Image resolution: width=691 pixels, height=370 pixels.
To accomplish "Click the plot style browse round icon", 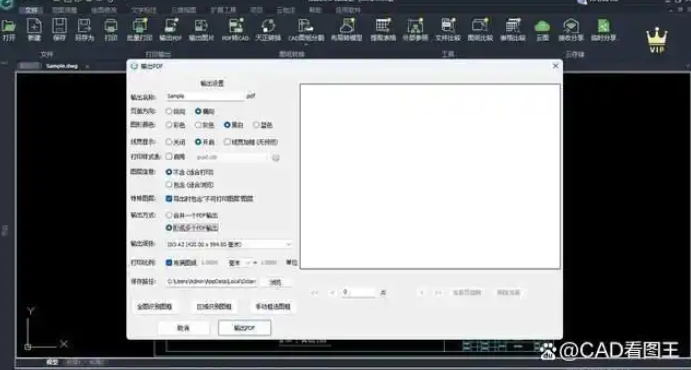I will pos(276,158).
